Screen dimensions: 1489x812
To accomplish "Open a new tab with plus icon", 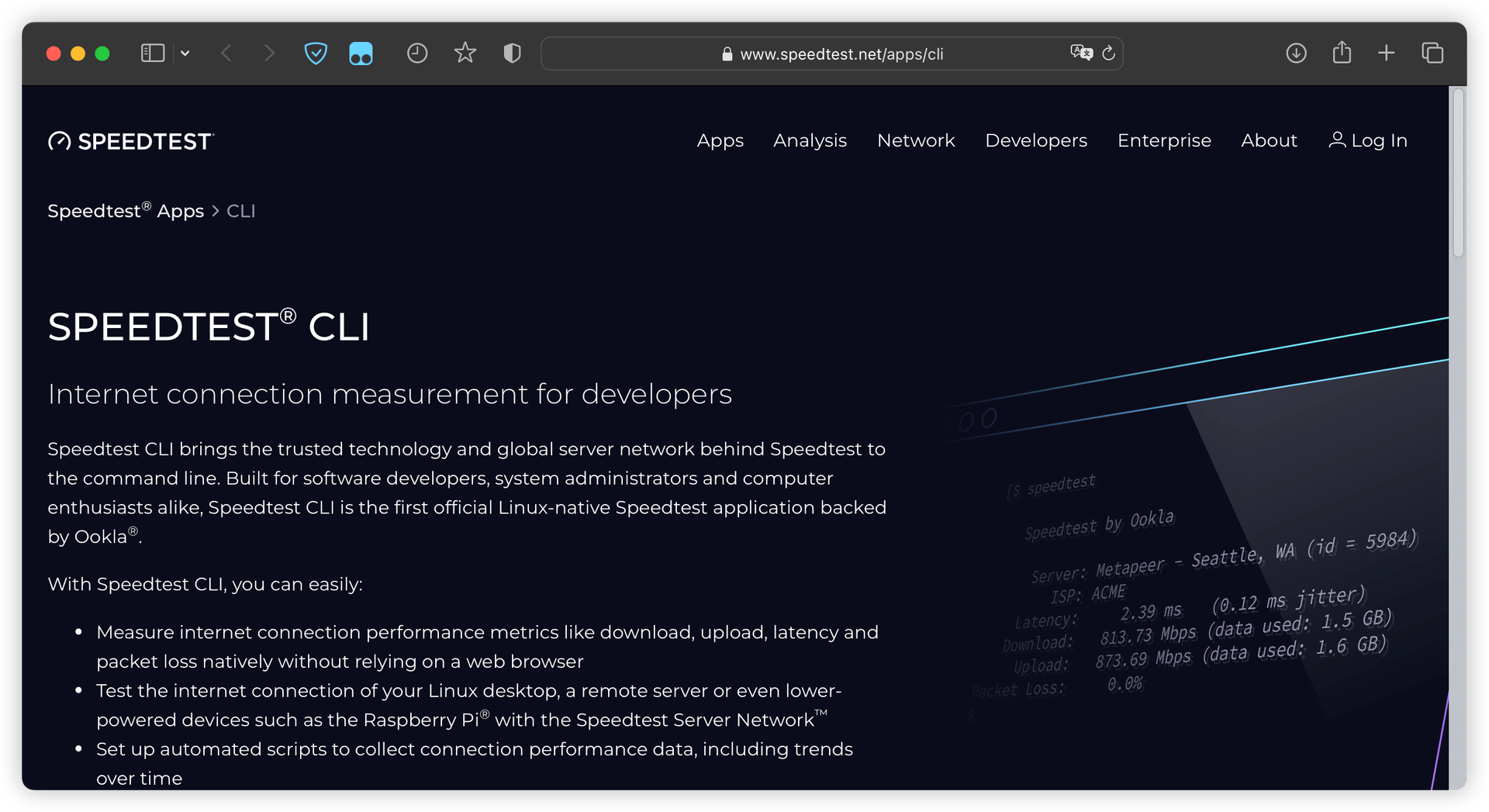I will pyautogui.click(x=1387, y=54).
